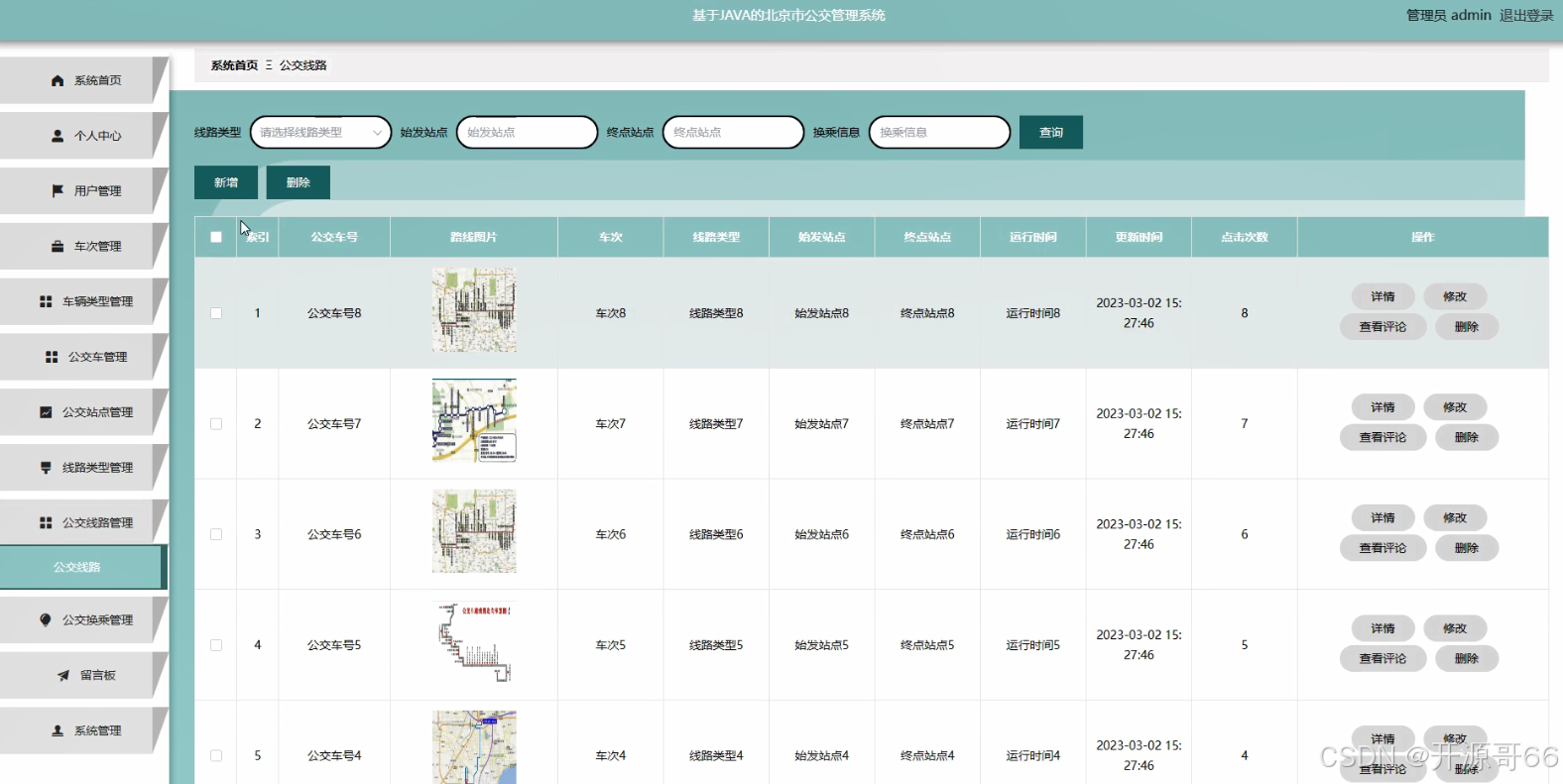
Task: Click the 换乘信息 input field
Action: click(939, 132)
